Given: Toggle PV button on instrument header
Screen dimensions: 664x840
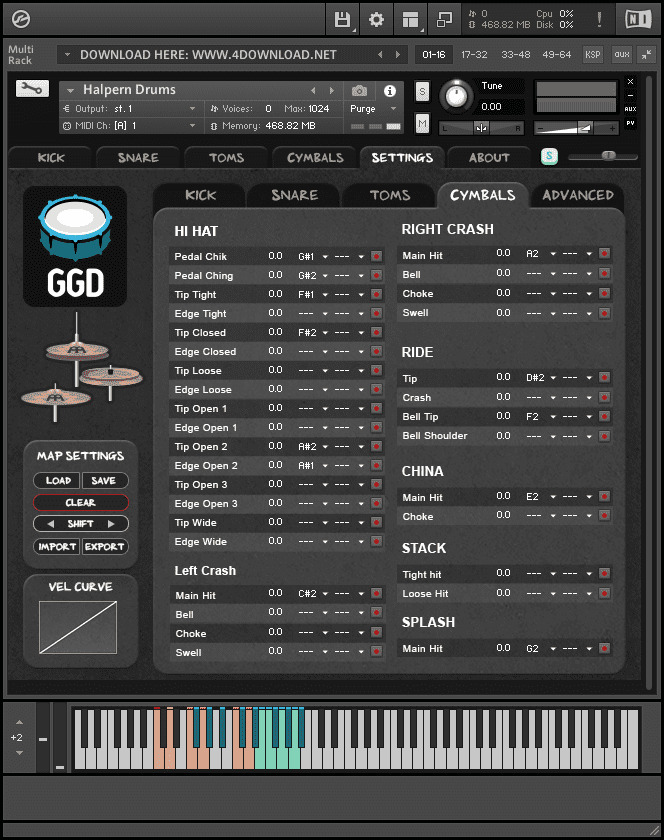Looking at the screenshot, I should pyautogui.click(x=630, y=123).
